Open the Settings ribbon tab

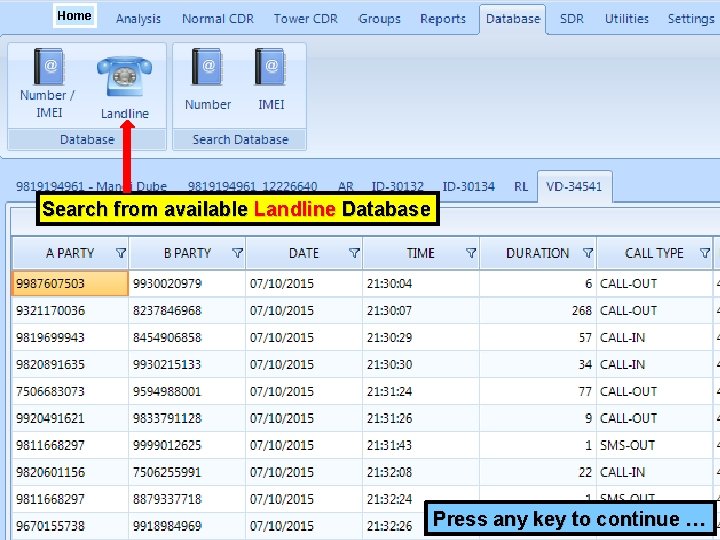pyautogui.click(x=691, y=19)
